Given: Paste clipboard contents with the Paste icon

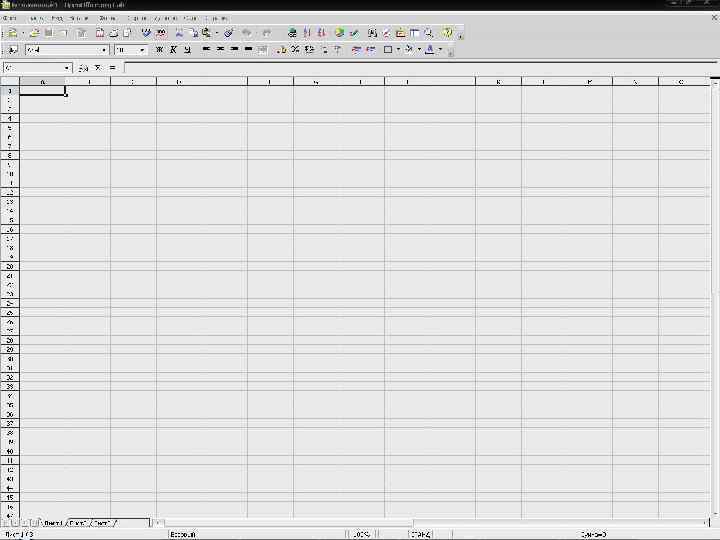Looking at the screenshot, I should 207,33.
